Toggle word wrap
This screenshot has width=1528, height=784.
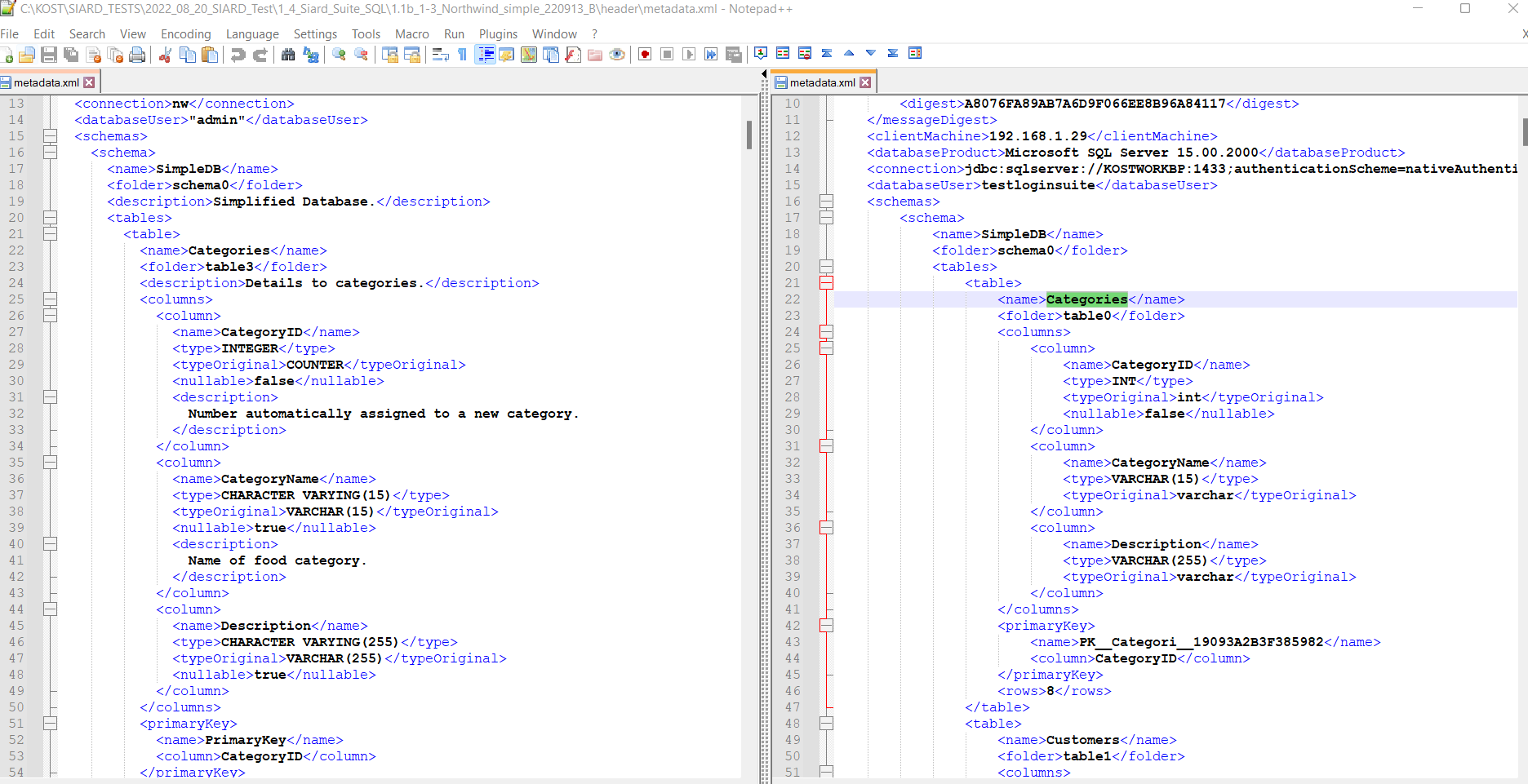[439, 54]
